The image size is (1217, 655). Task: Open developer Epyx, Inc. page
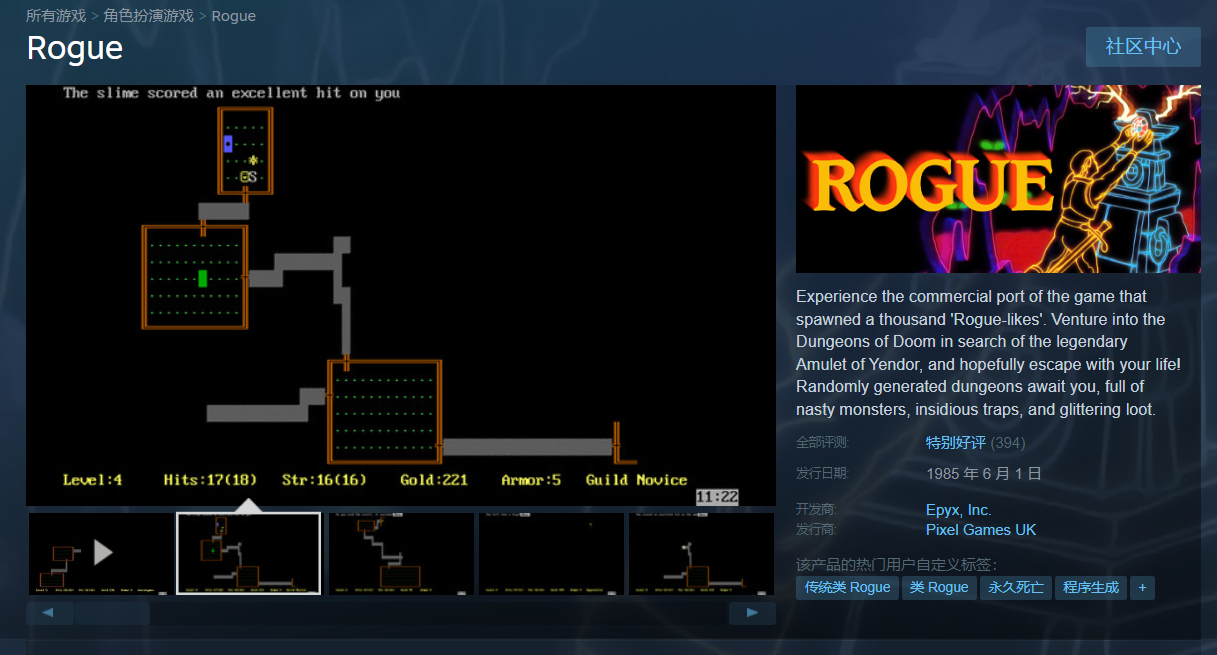[x=958, y=510]
